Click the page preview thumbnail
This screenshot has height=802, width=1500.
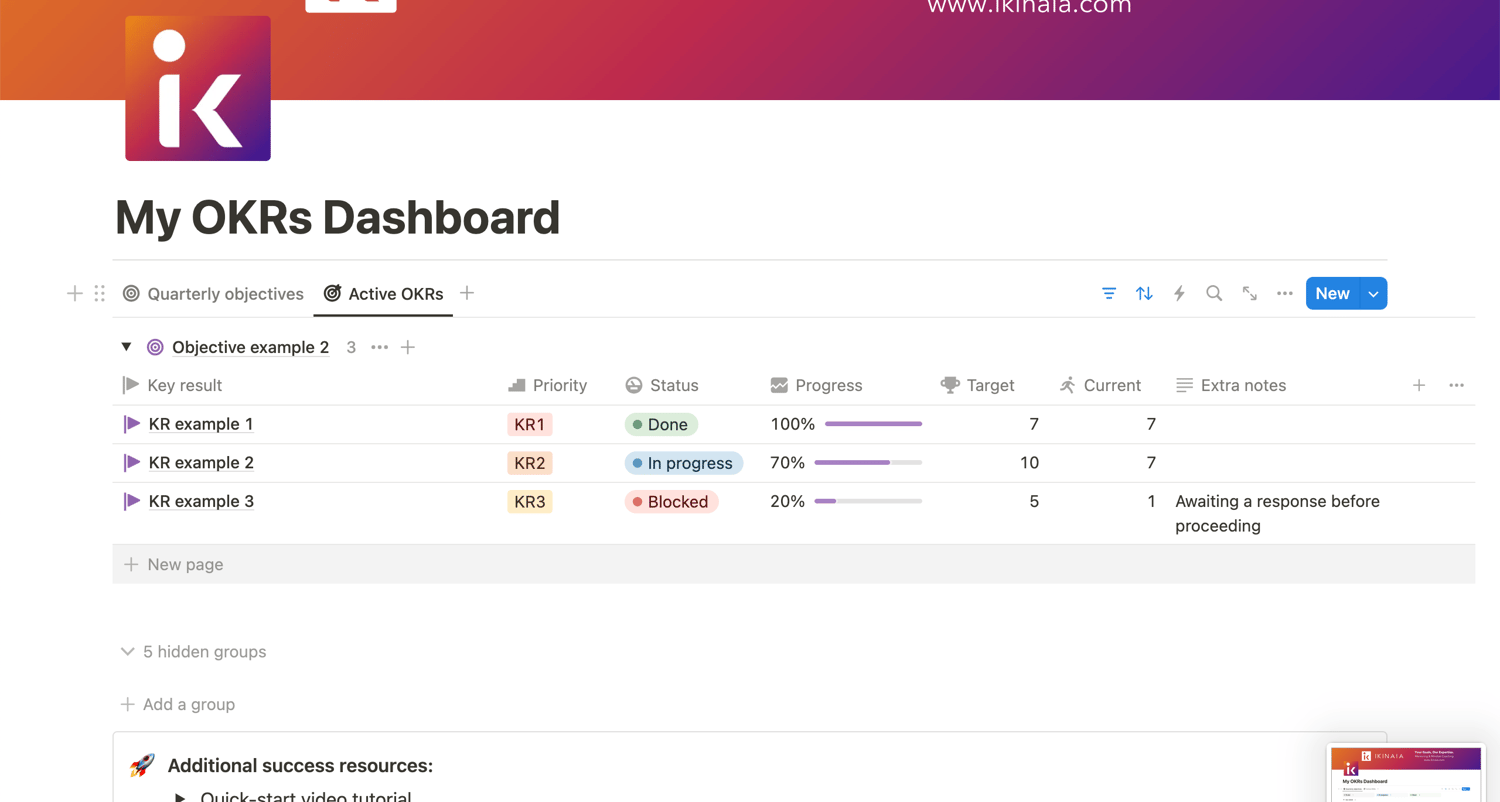1406,772
